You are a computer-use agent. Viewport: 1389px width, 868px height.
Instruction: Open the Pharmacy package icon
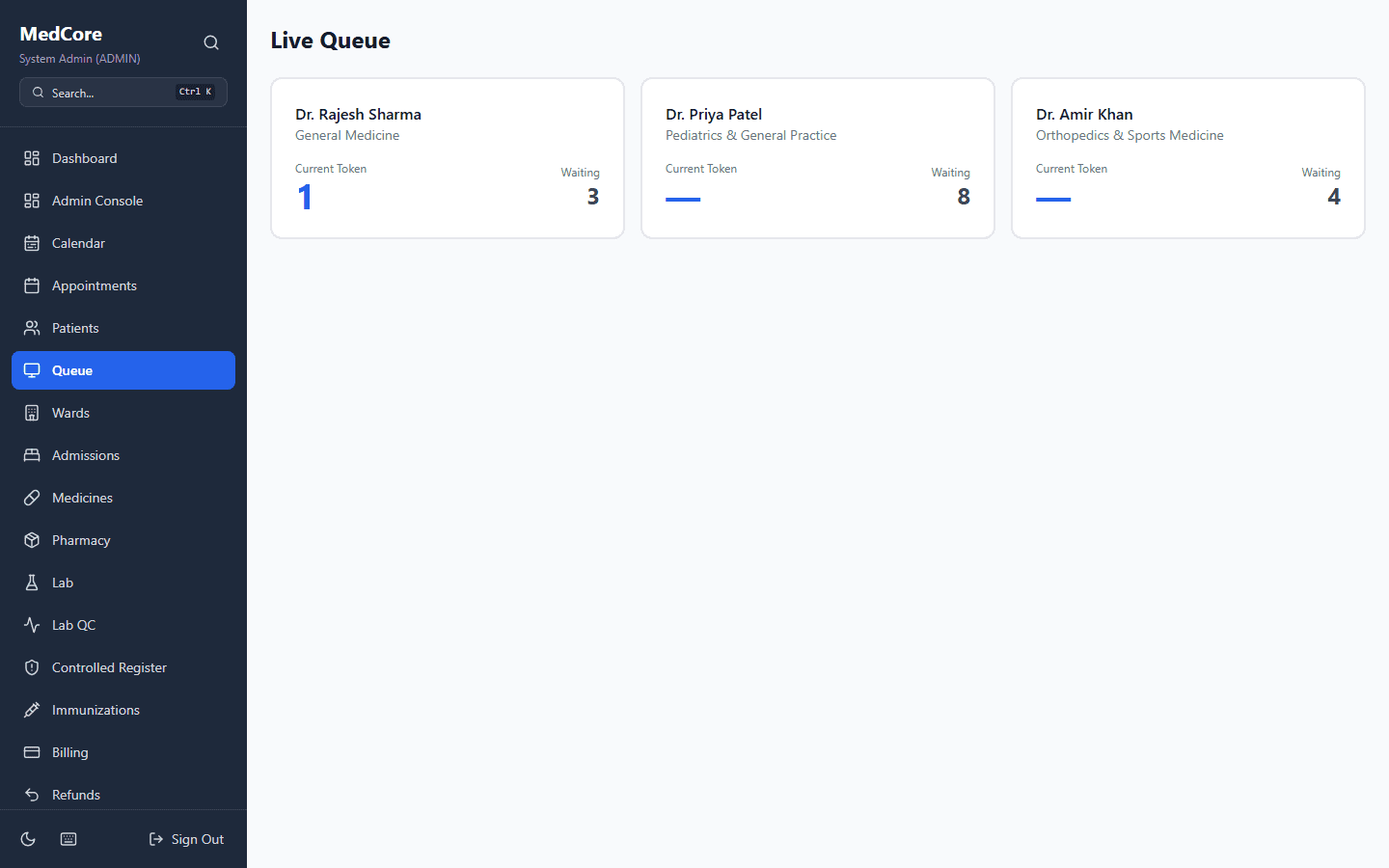(x=32, y=540)
